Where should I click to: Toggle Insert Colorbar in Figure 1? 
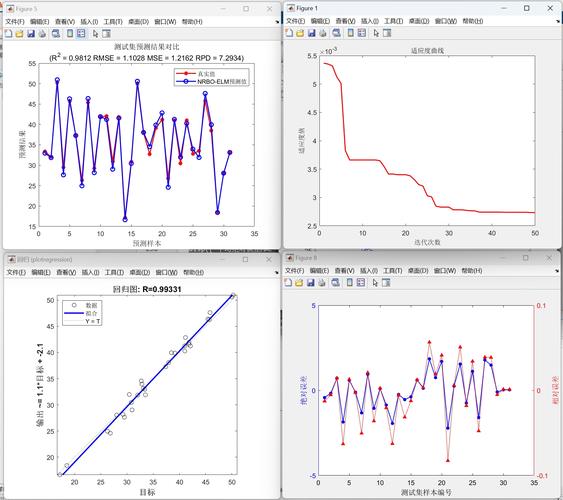[350, 33]
